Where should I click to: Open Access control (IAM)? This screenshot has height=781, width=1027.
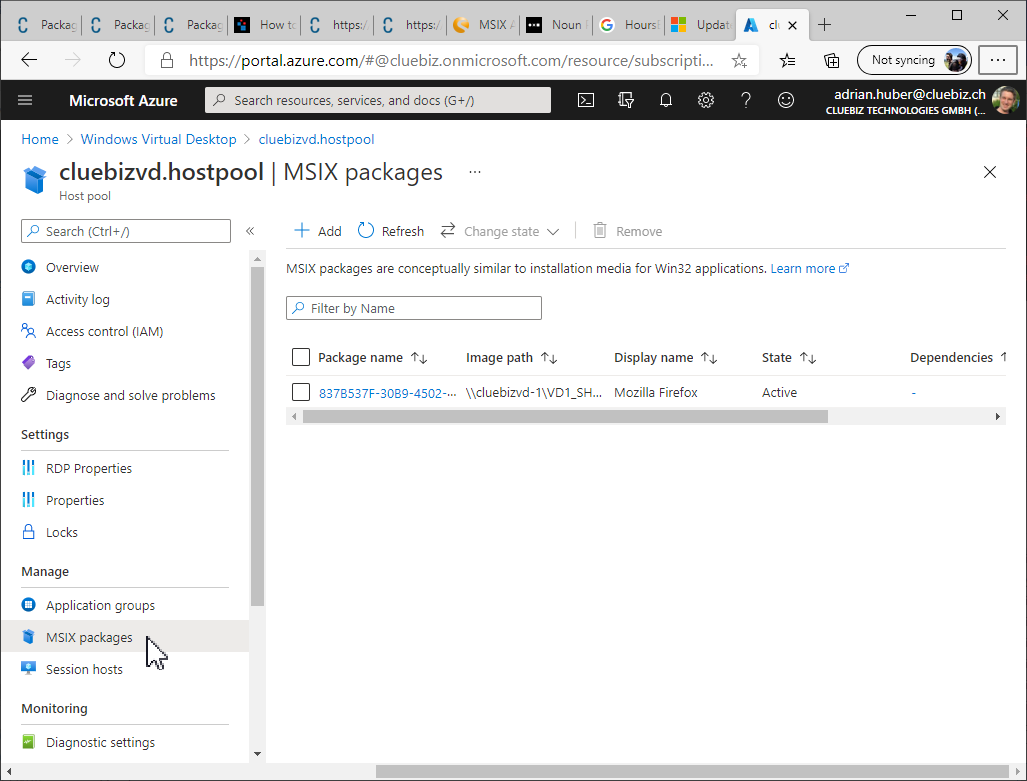pos(104,332)
